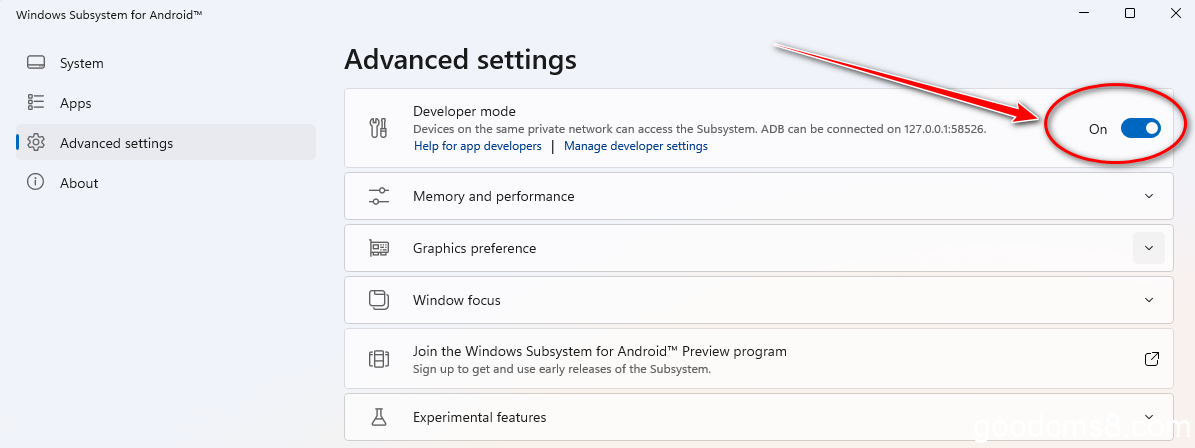Open Help for app developers link
The height and width of the screenshot is (448, 1195).
point(478,146)
